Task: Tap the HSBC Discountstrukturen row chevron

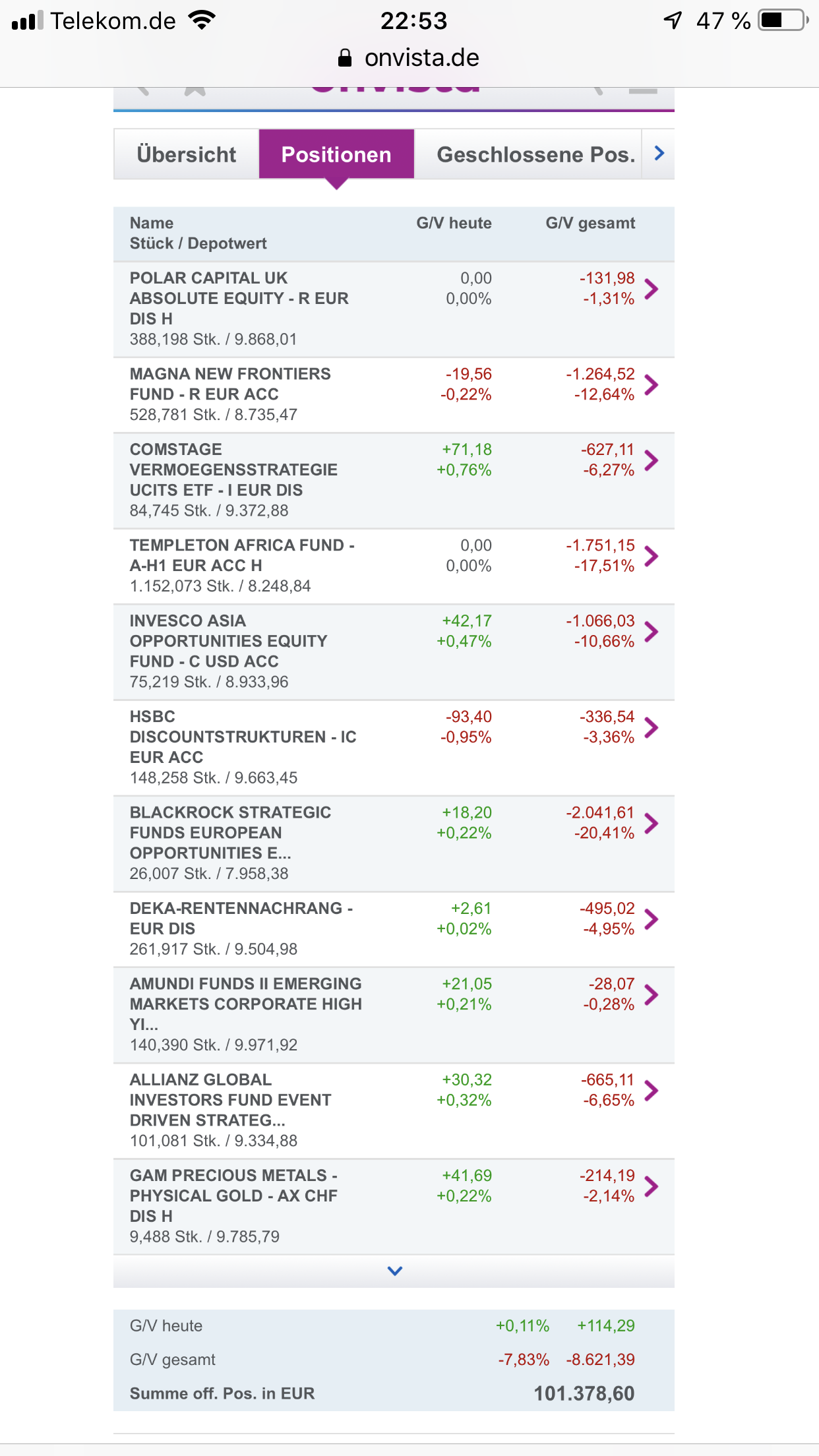Action: point(652,727)
